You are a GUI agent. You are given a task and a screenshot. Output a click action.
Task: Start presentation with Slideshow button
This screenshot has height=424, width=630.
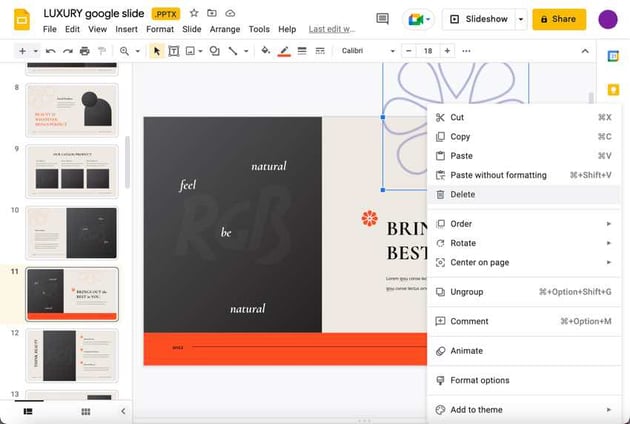[x=479, y=19]
